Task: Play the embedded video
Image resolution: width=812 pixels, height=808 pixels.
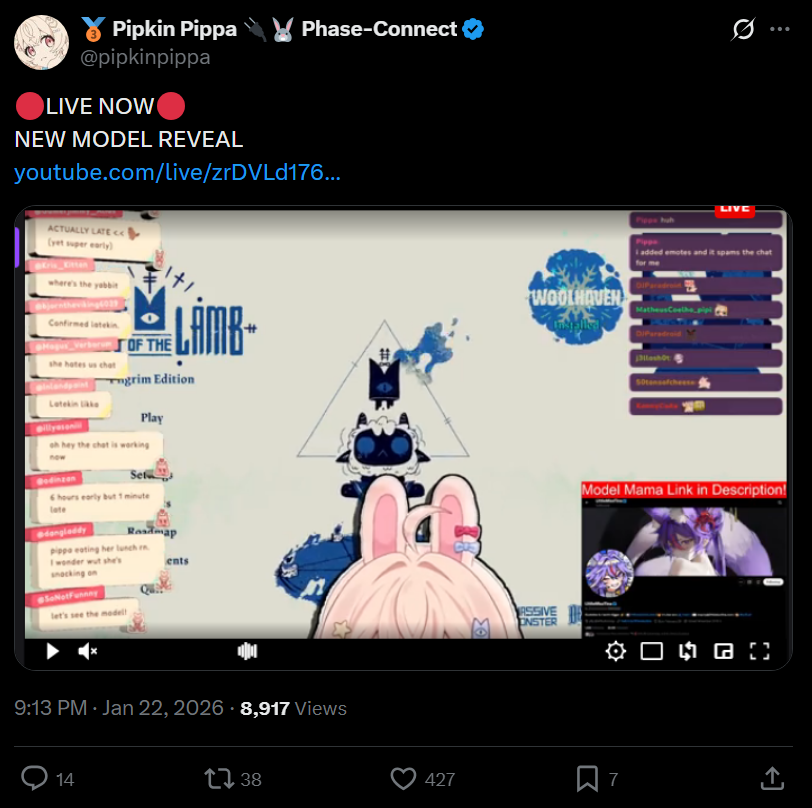Action: [52, 651]
